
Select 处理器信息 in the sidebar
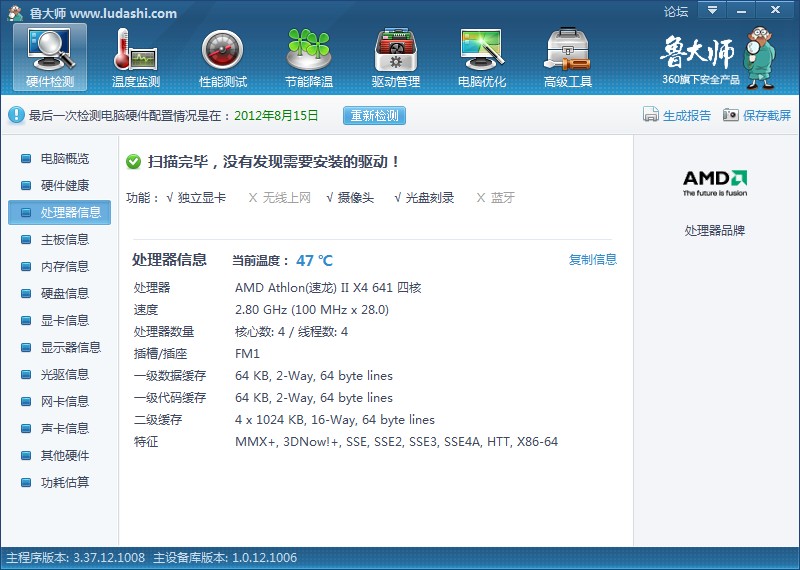59,212
